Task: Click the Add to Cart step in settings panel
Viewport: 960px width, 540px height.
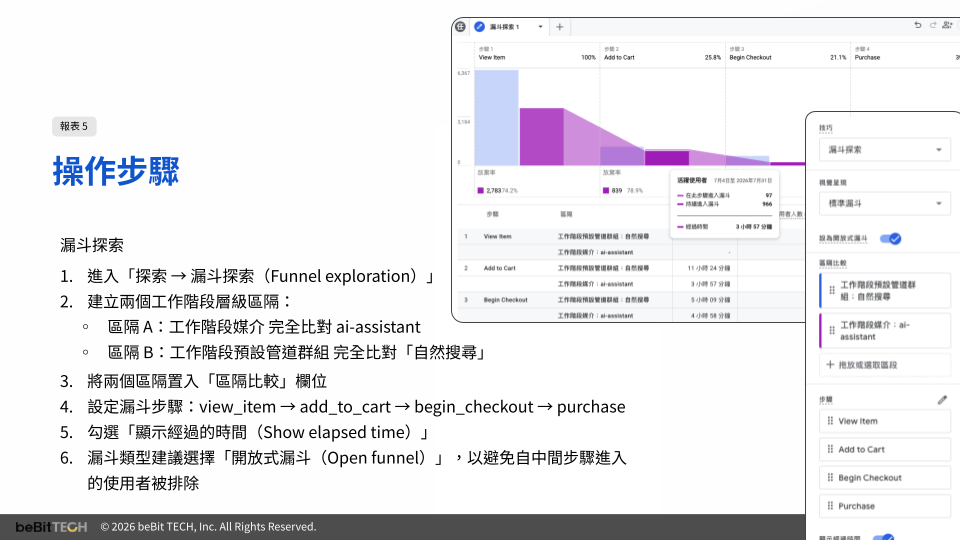Action: click(885, 449)
